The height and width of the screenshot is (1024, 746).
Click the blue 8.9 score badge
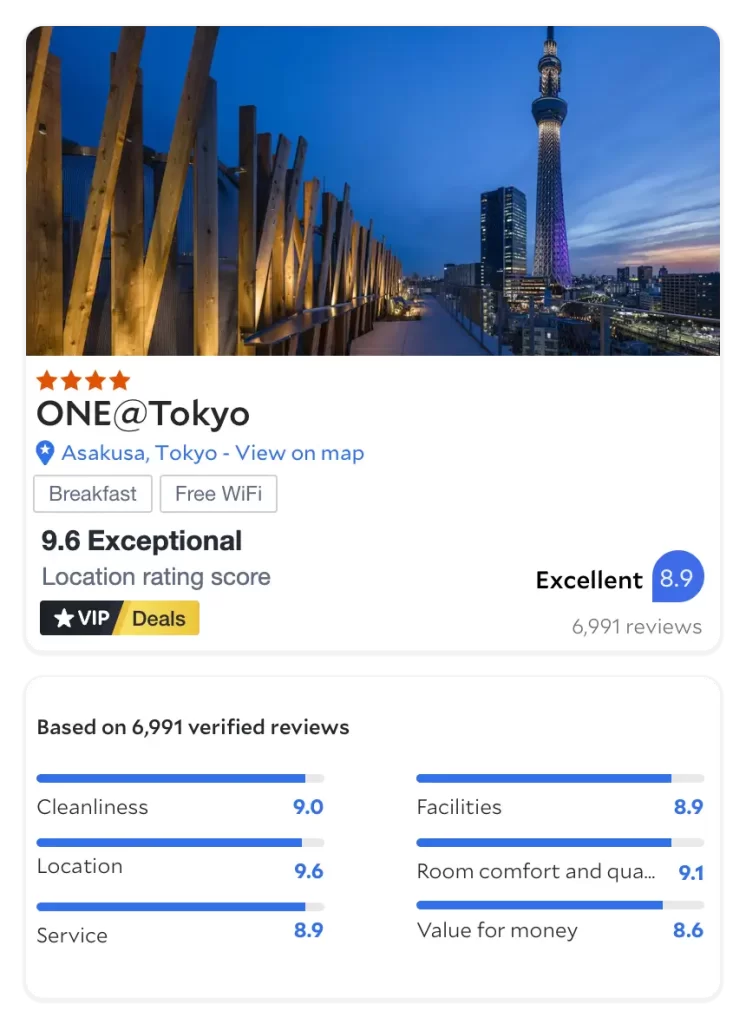coord(678,578)
